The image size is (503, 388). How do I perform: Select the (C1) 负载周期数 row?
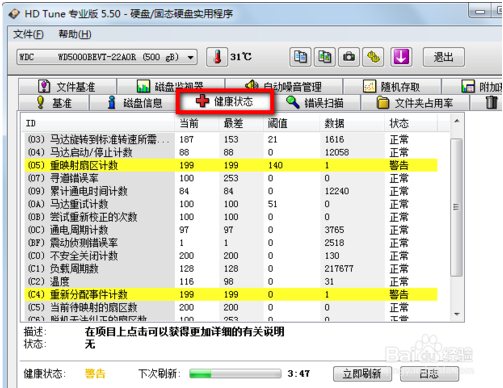231,269
